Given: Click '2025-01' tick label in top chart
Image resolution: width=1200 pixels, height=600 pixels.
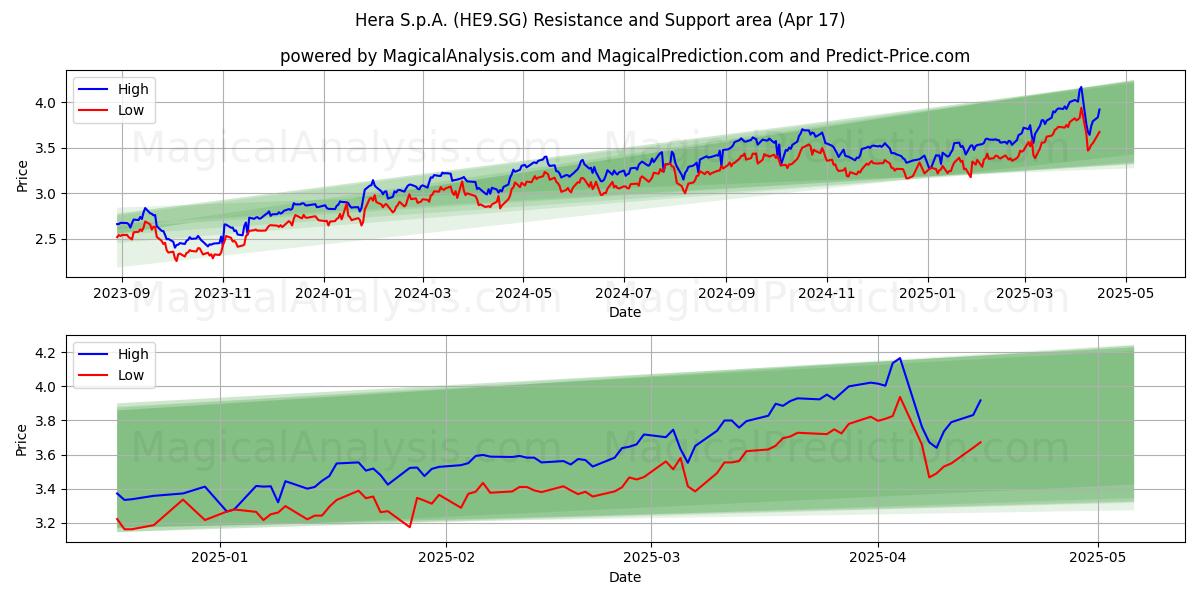Looking at the screenshot, I should click(927, 295).
